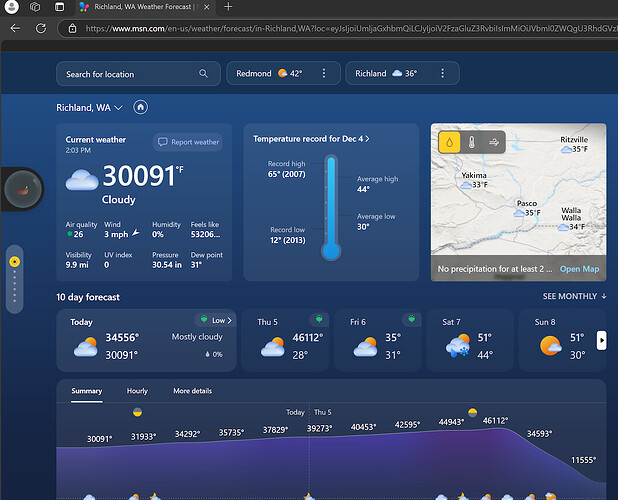
Task: Open Temperature record for Dec 4
Action: (311, 139)
